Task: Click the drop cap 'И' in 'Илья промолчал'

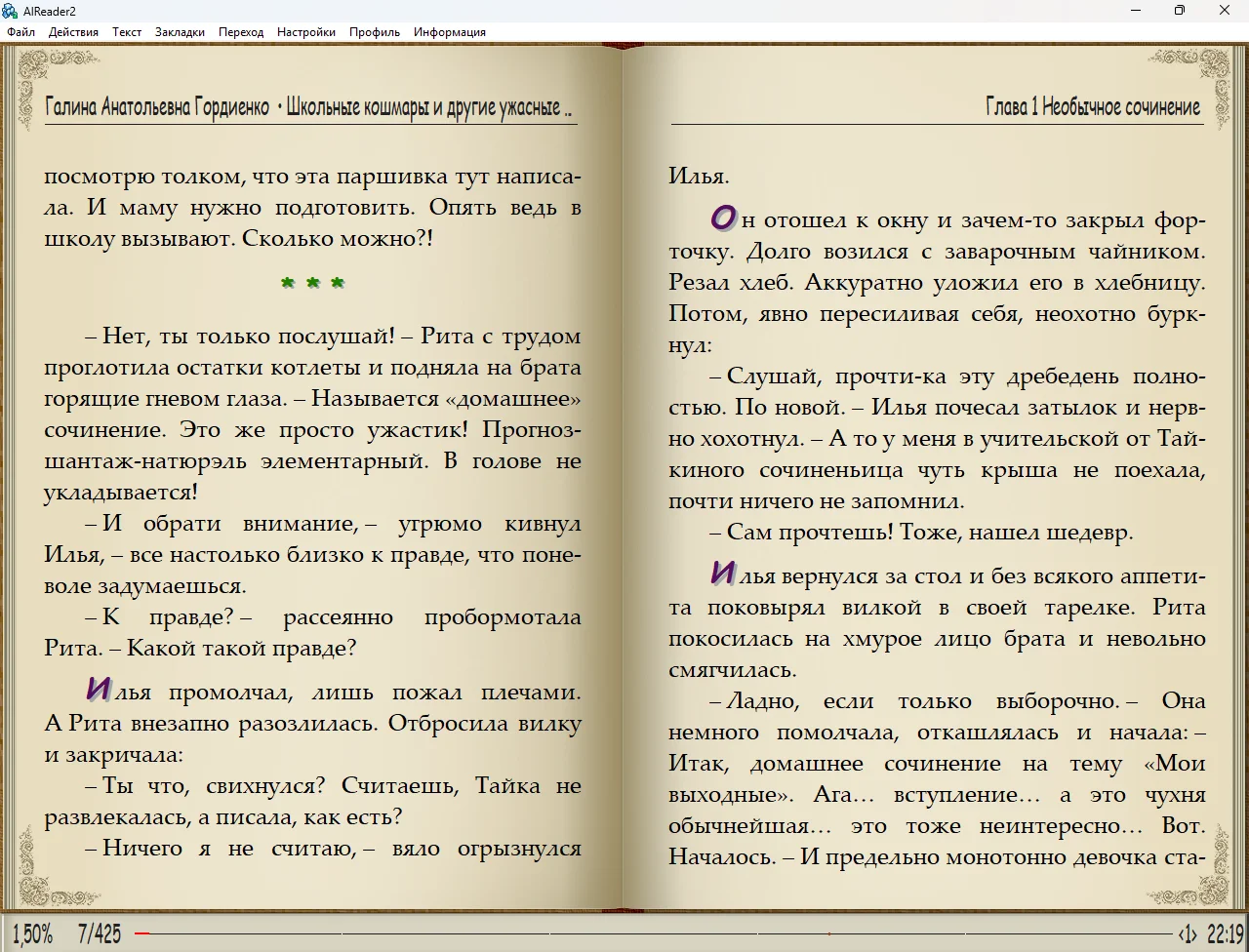Action: point(98,689)
